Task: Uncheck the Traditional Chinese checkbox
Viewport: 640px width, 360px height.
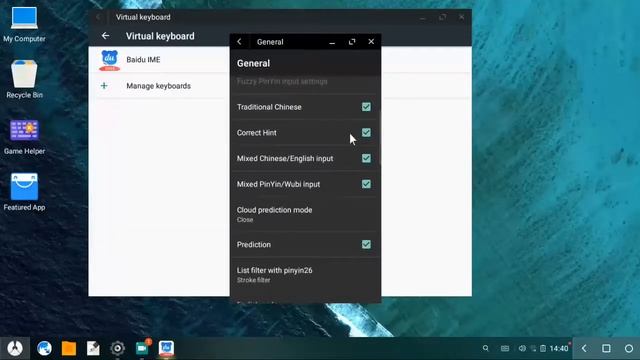Action: [366, 107]
